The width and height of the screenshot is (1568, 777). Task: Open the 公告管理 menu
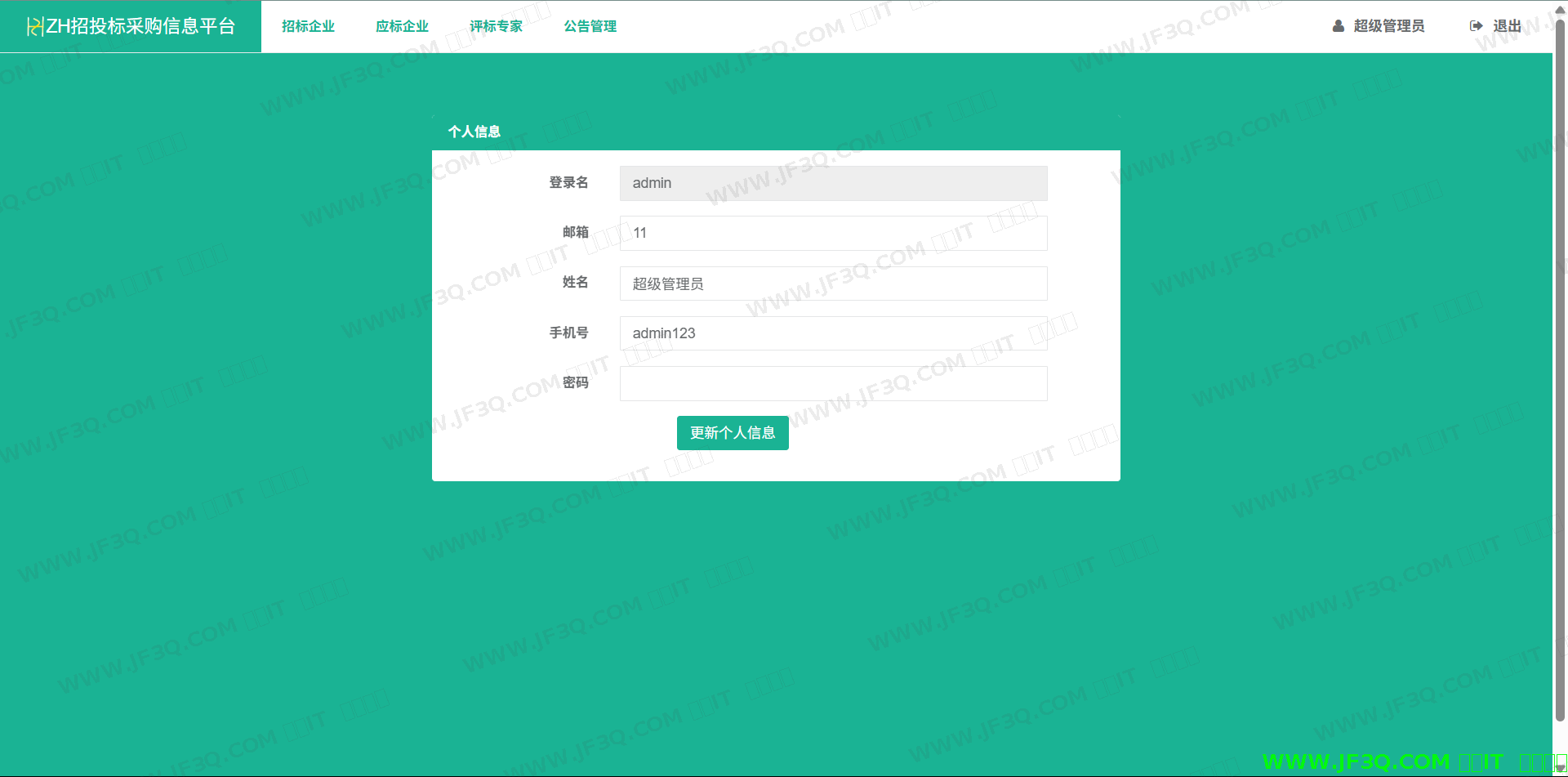point(590,26)
